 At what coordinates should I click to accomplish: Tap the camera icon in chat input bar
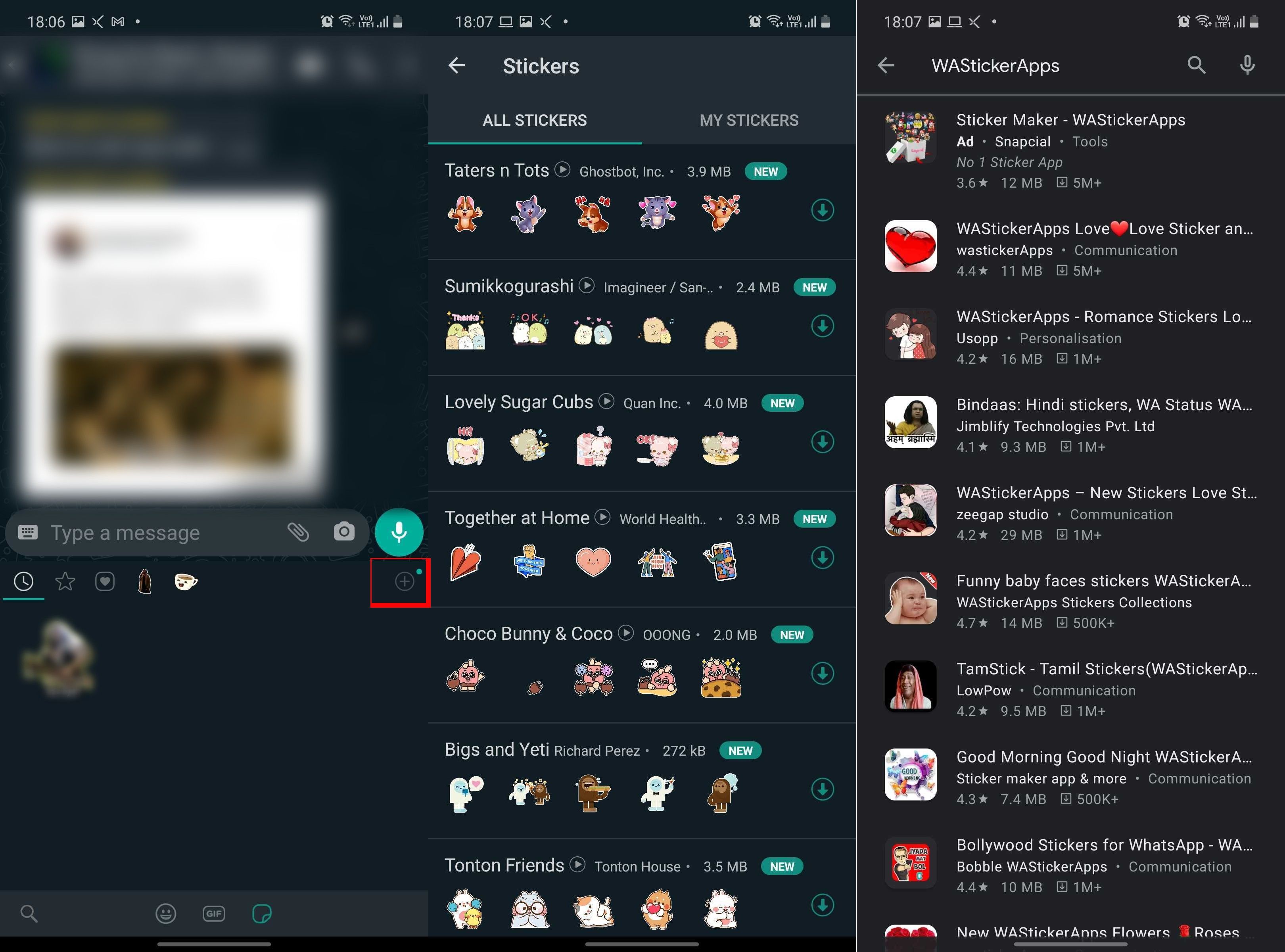click(x=343, y=531)
